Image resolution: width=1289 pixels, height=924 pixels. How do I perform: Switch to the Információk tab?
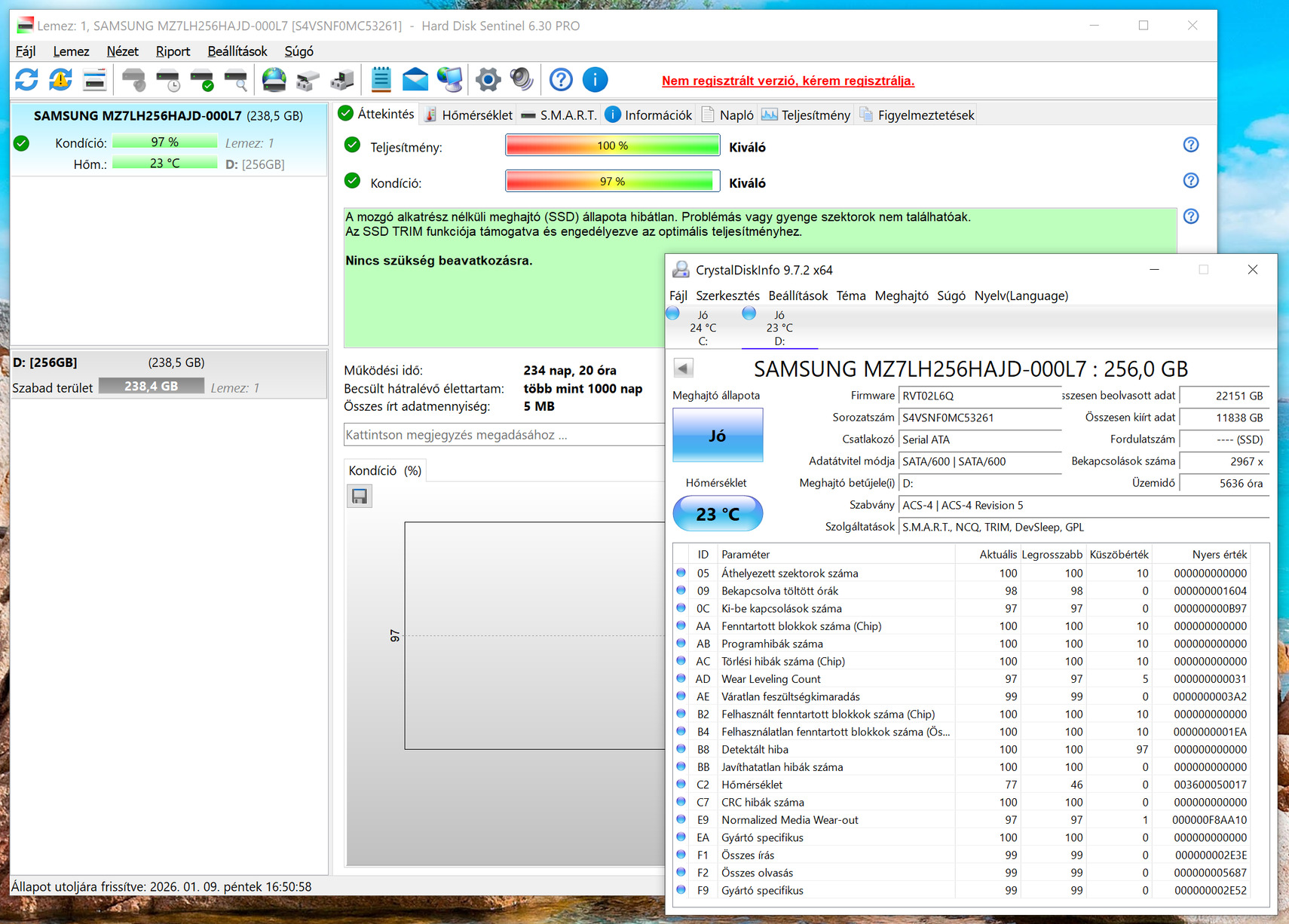pos(648,115)
